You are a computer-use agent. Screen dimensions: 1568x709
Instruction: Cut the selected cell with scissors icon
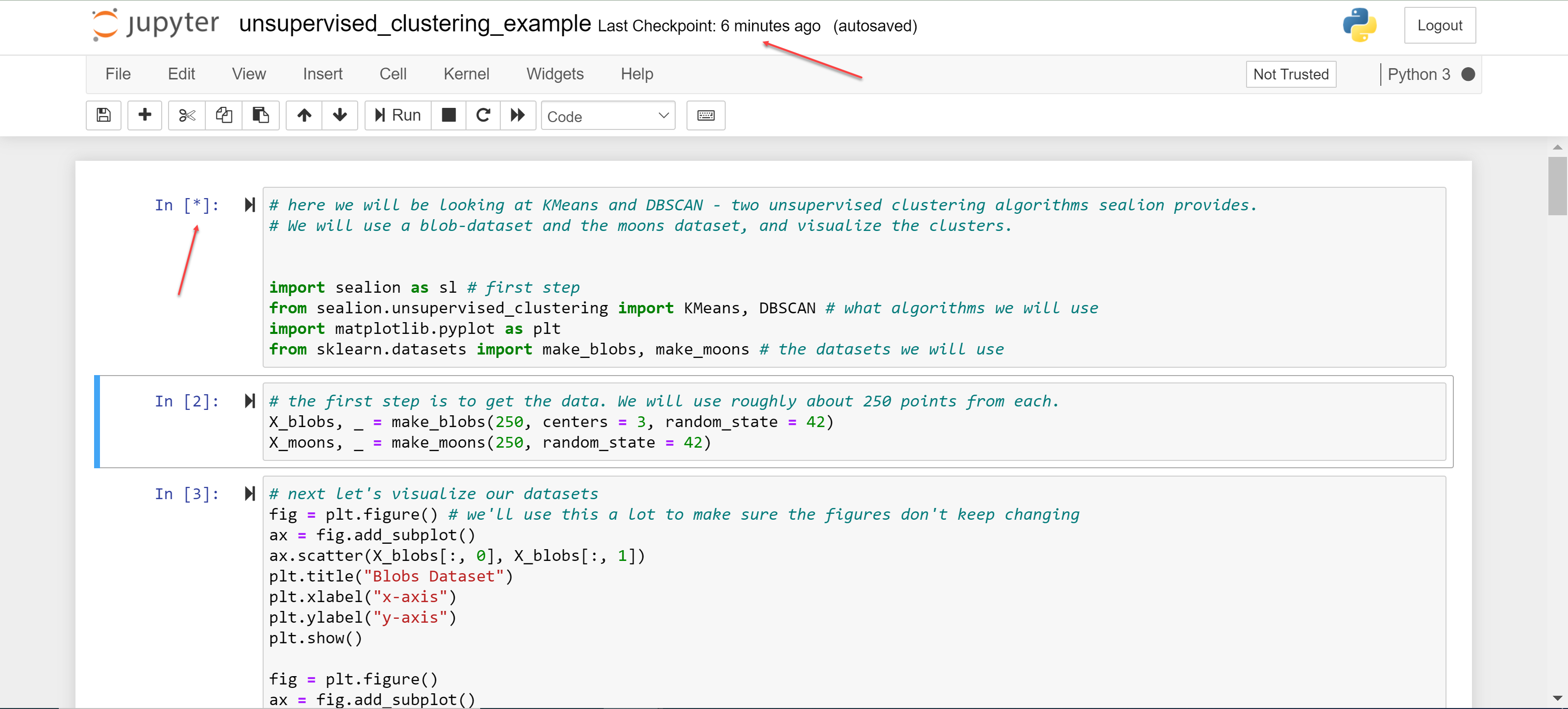(186, 115)
